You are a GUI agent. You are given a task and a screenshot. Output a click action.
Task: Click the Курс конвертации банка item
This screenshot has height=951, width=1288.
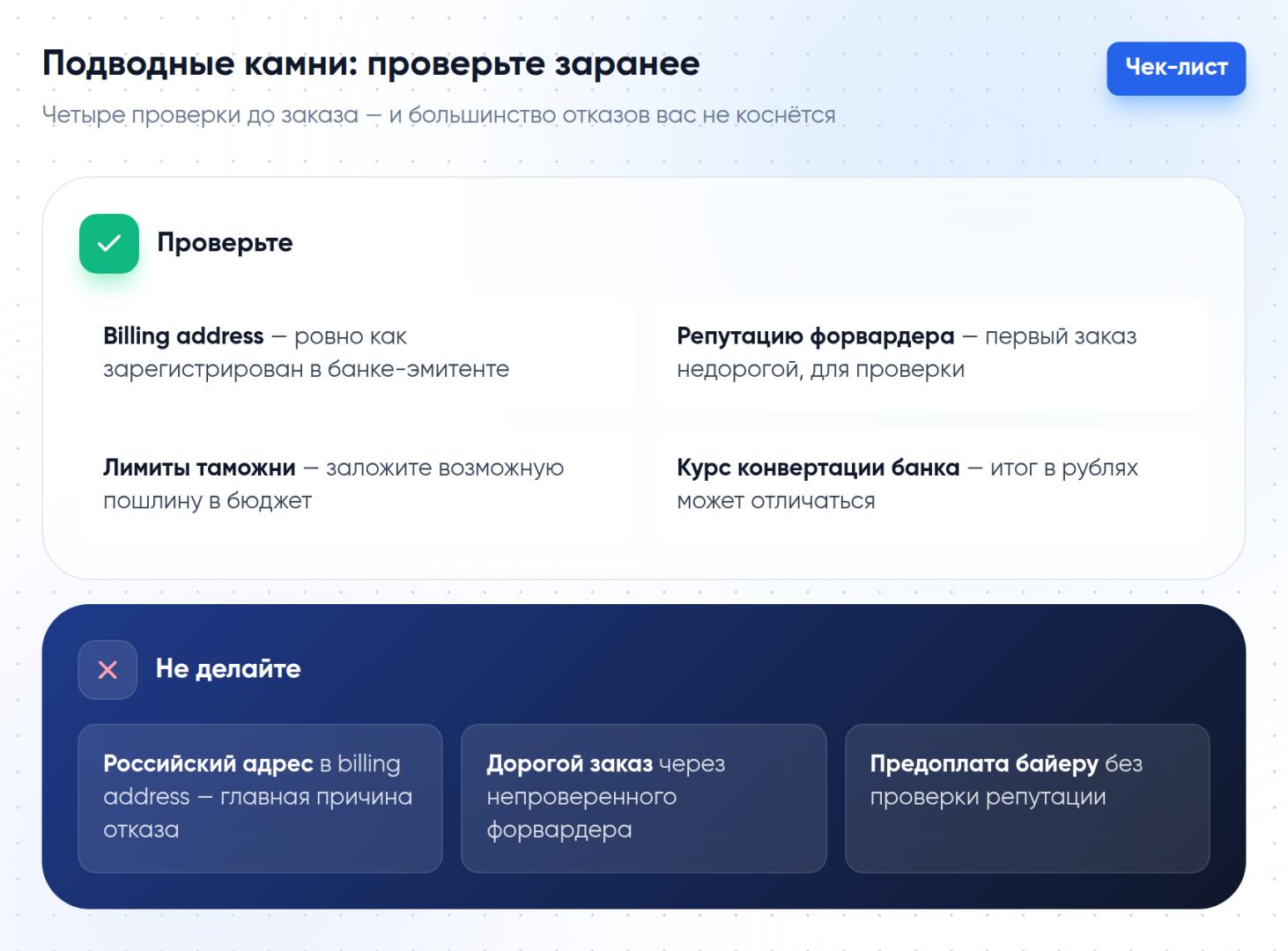pos(930,485)
